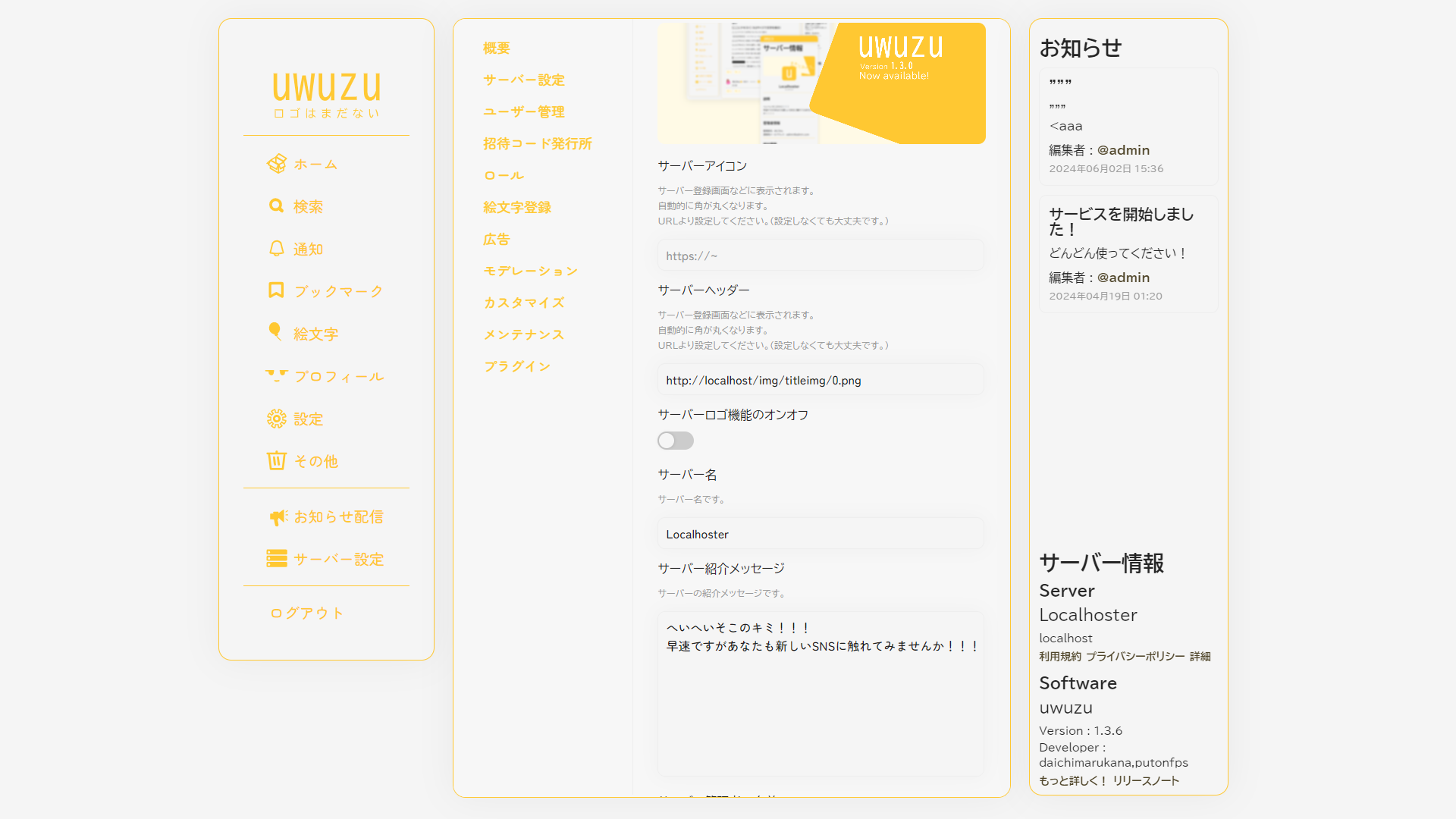
Task: Click the server stack icon in sidebar
Action: coord(277,559)
